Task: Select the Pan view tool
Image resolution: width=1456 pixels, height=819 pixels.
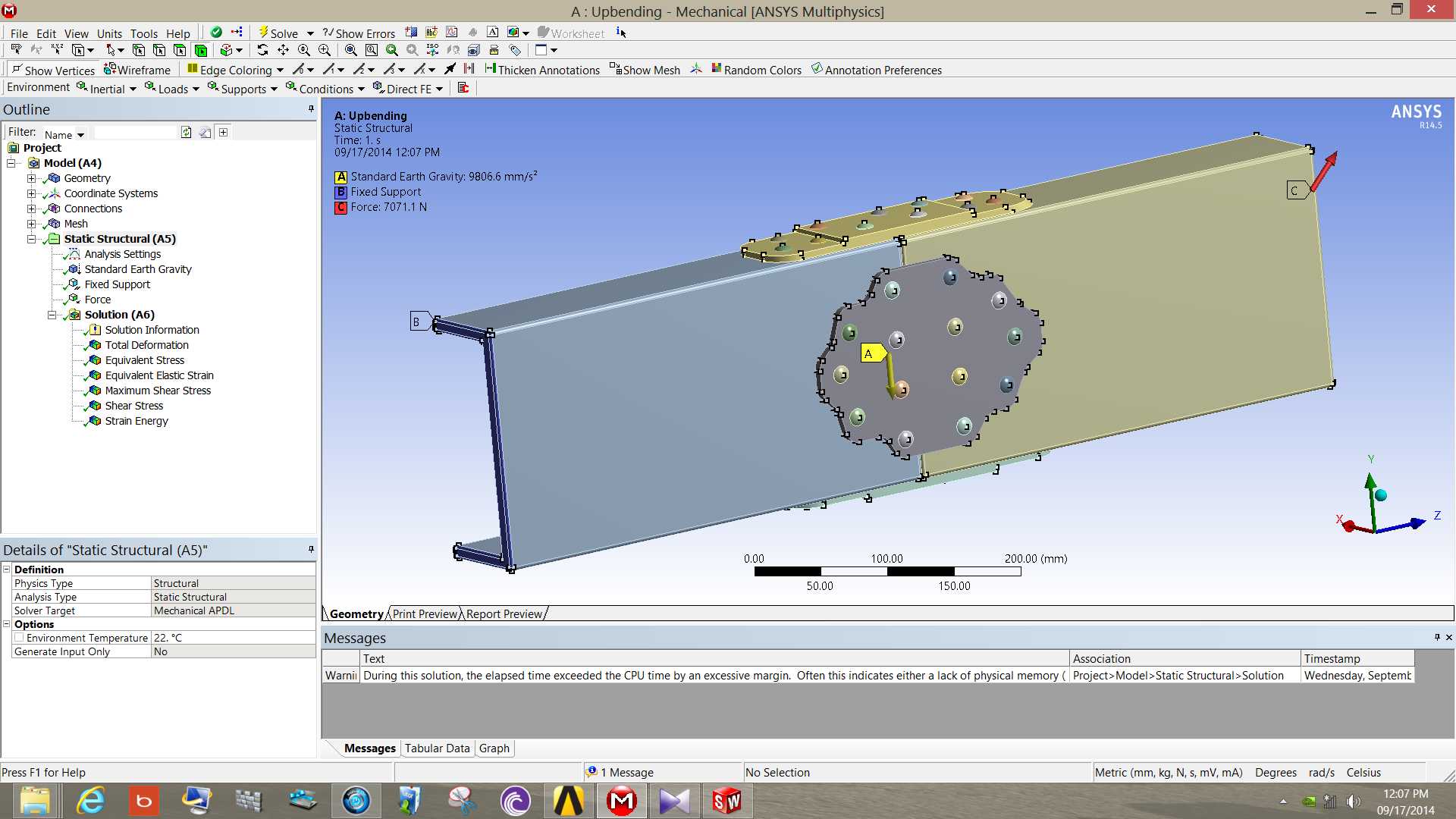Action: point(283,50)
